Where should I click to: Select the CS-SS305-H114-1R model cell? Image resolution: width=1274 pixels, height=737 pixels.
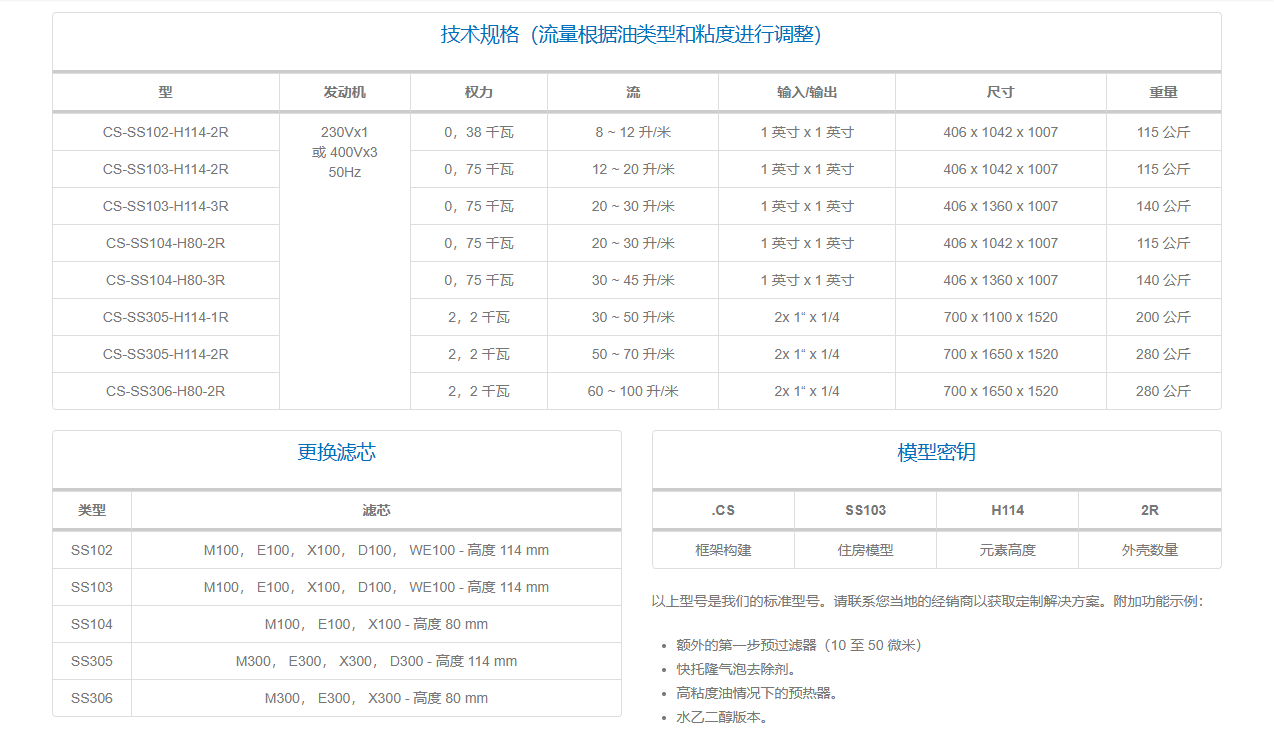tap(166, 317)
